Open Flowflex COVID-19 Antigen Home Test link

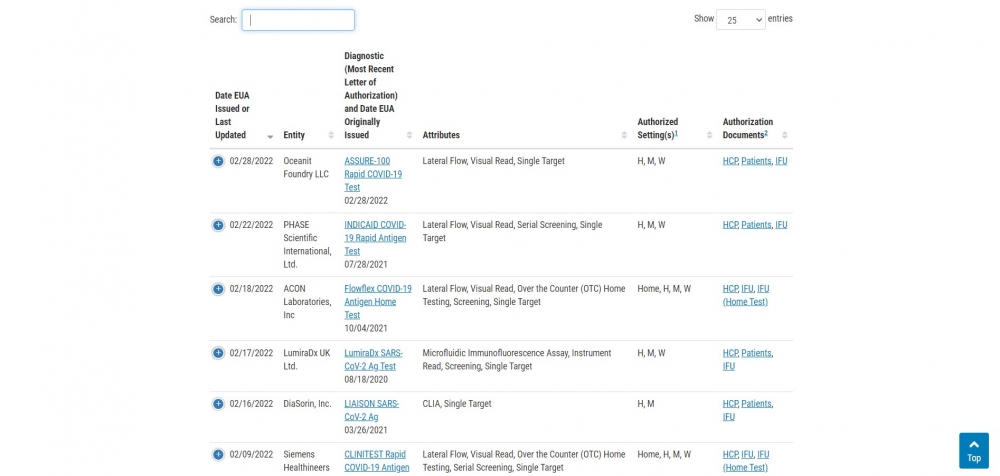[378, 302]
